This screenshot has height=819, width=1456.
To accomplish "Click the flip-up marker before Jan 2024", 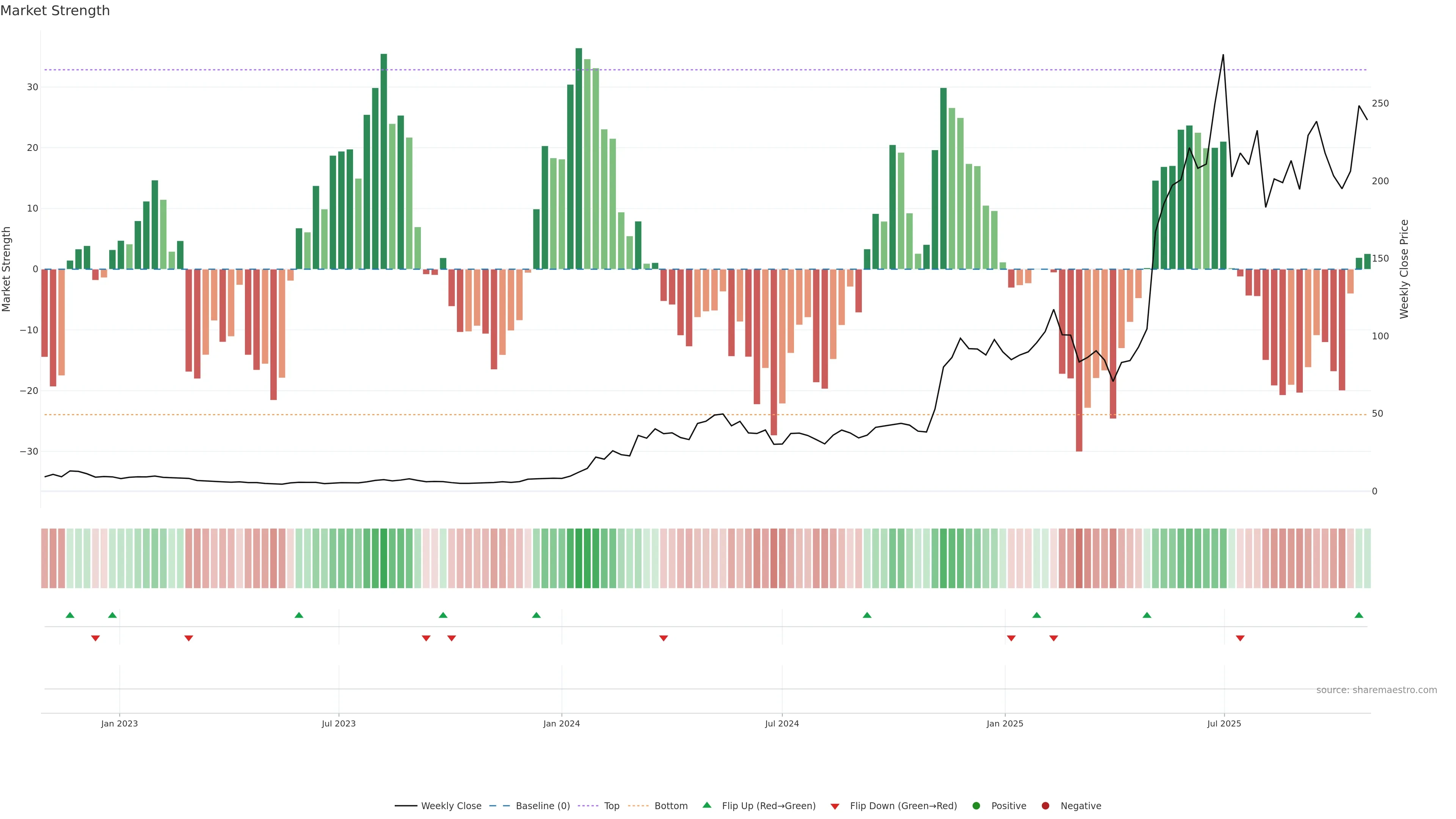I will click(x=537, y=615).
